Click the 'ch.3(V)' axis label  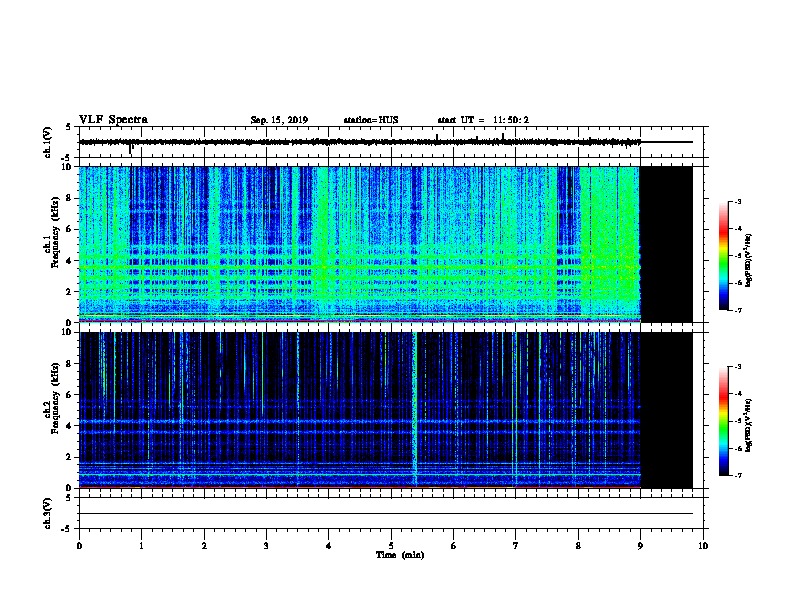[48, 513]
